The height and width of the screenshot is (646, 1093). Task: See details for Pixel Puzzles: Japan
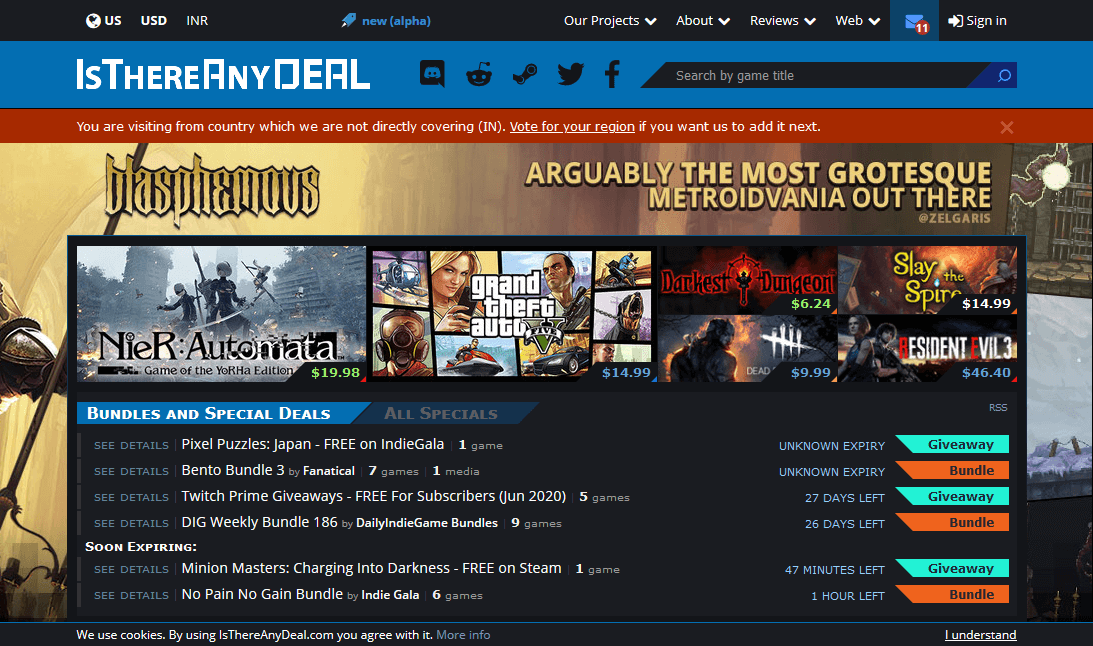pyautogui.click(x=131, y=445)
